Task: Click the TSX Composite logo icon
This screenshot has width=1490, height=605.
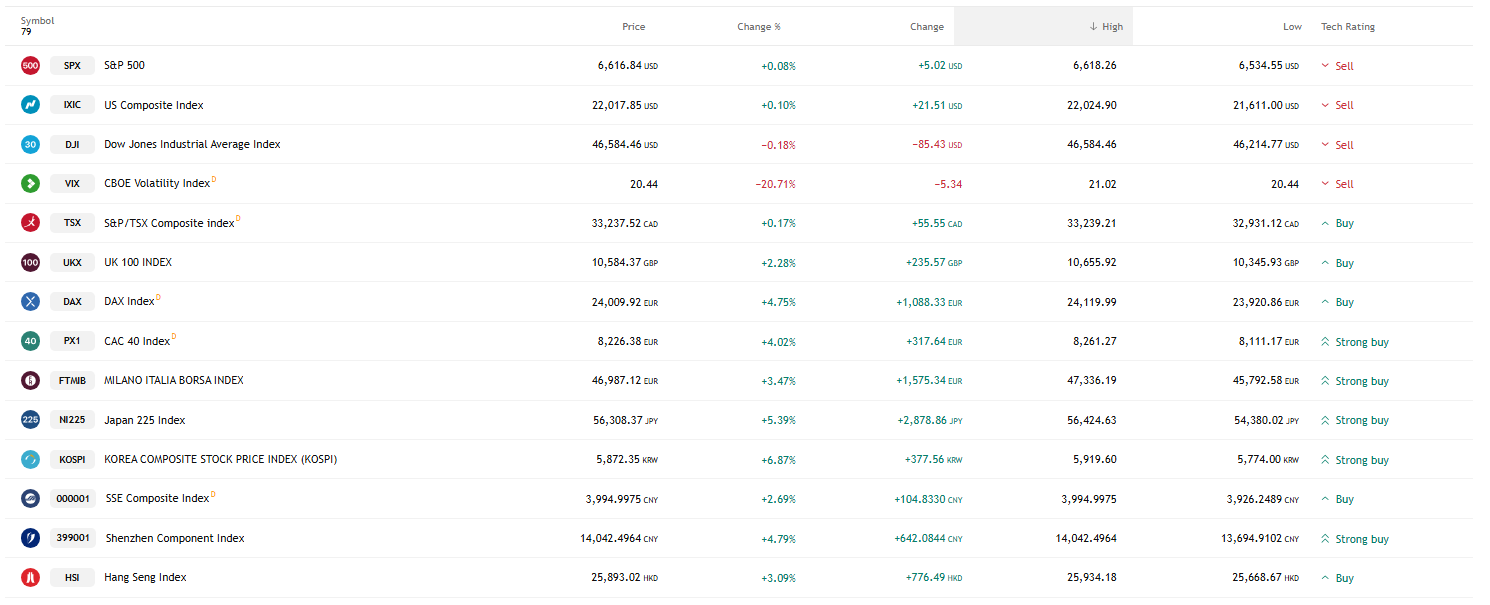Action: tap(30, 223)
